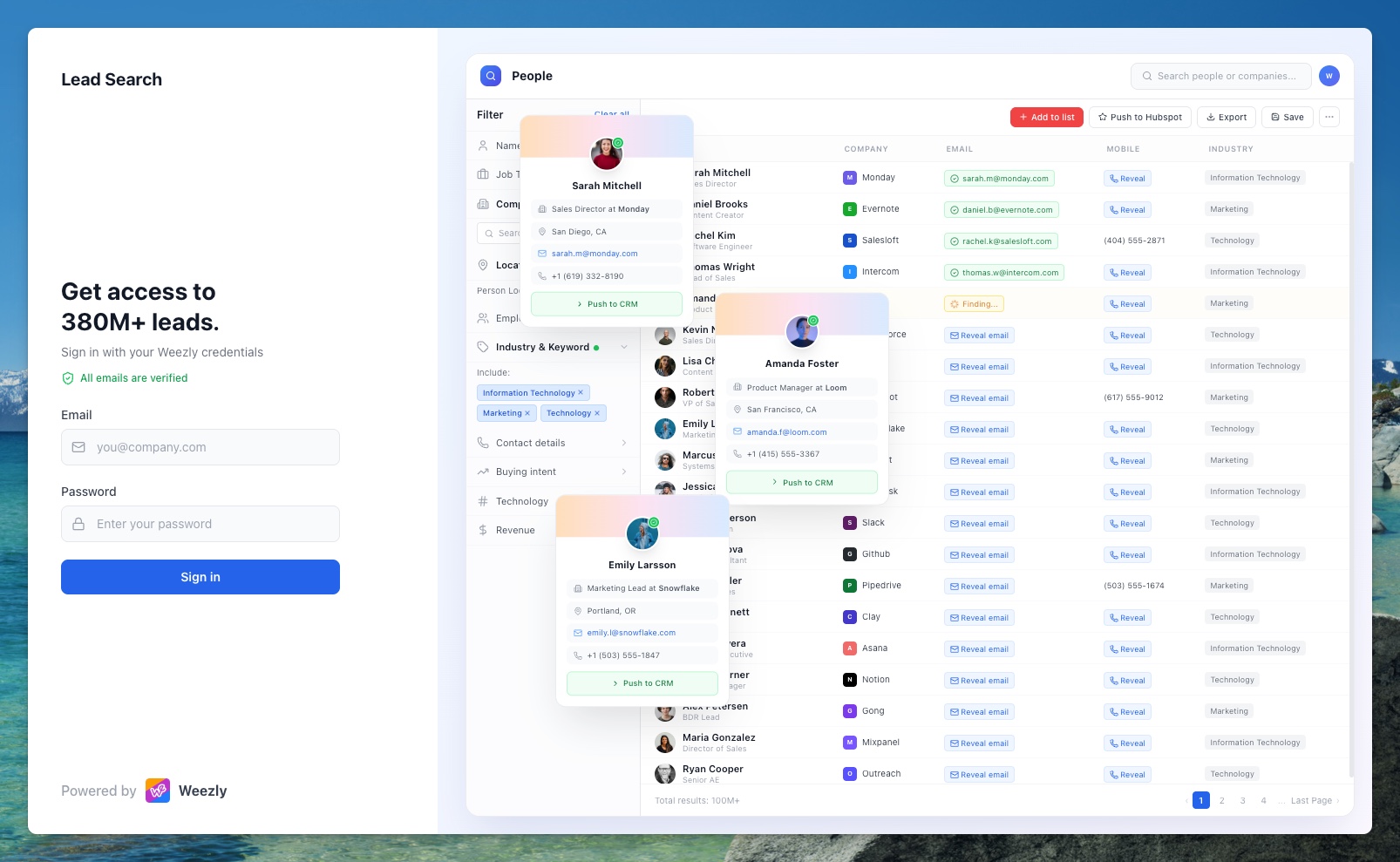1400x862 pixels.
Task: Click the Intercom company logo icon
Action: tap(849, 272)
